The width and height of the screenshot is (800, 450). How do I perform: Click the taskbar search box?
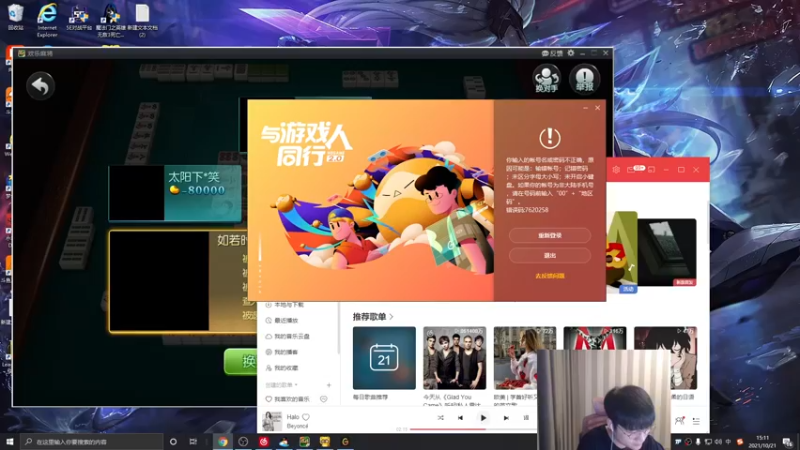click(92, 441)
